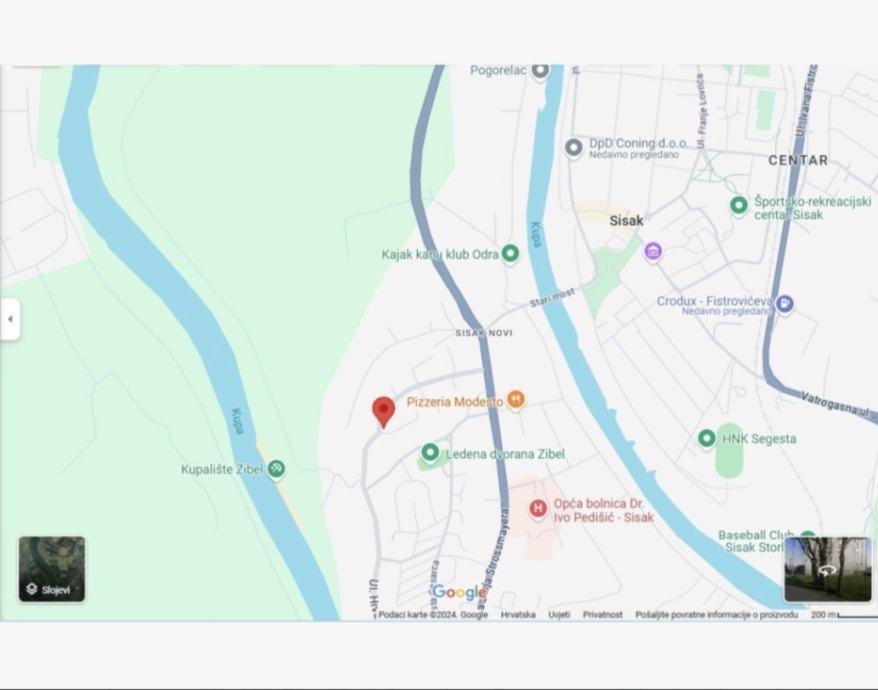Open Športsko-rekreacijski centar Sisak marker
Viewport: 878px width, 690px height.
click(x=739, y=206)
